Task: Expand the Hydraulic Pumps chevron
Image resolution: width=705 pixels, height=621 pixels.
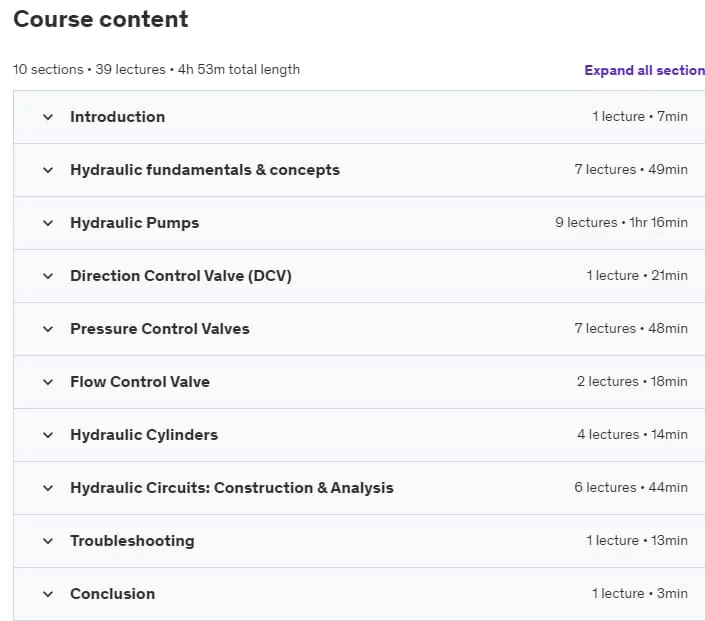Action: [48, 223]
